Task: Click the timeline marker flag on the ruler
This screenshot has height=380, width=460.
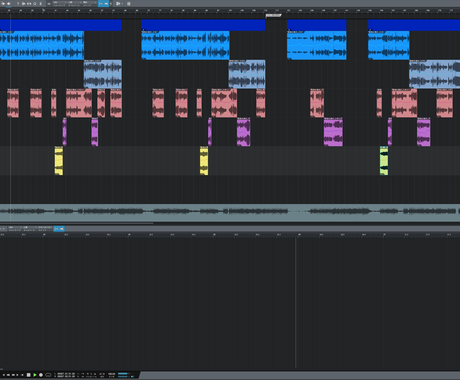Action: pos(273,15)
